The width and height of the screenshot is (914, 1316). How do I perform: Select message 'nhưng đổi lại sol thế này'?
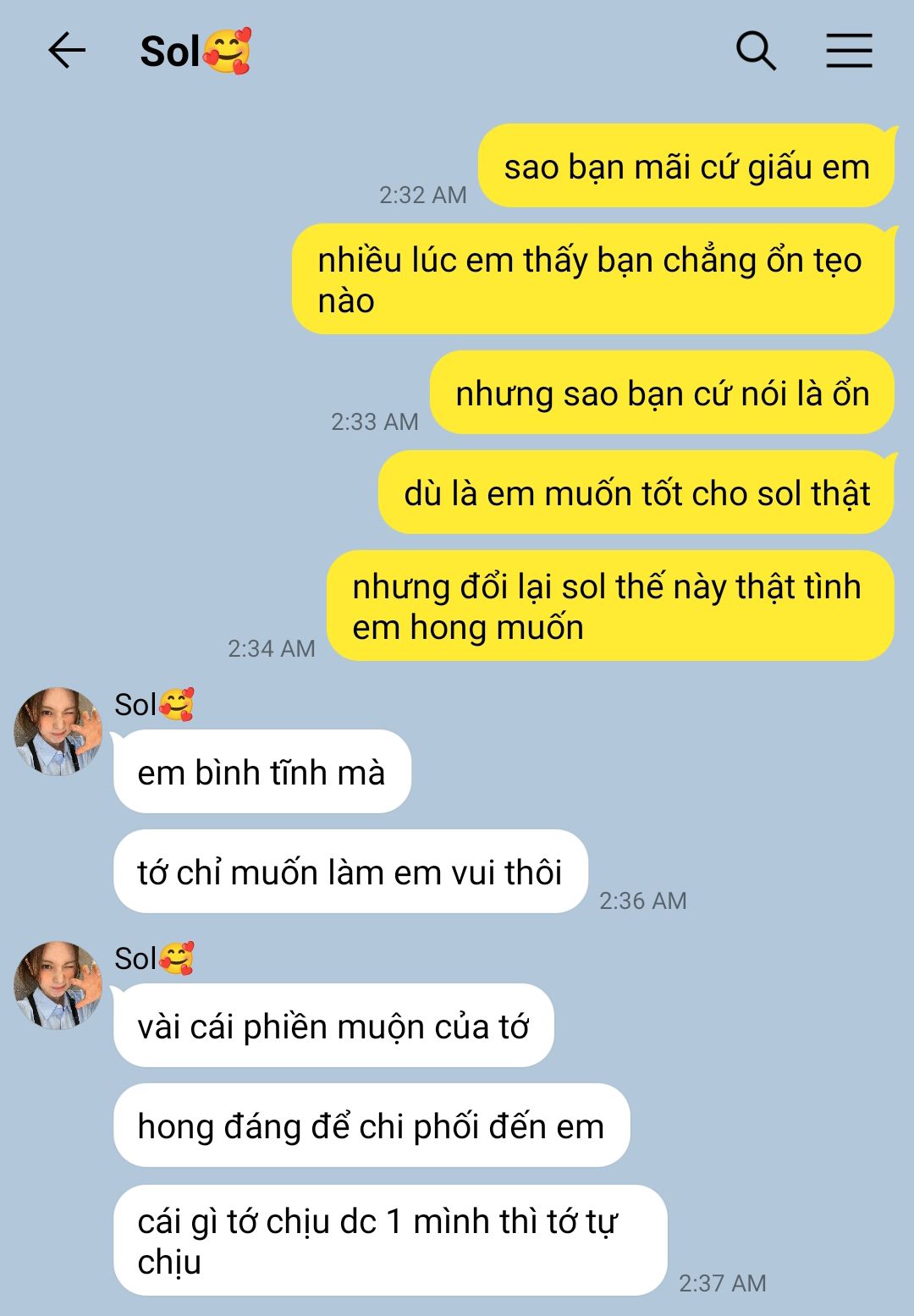coord(611,606)
